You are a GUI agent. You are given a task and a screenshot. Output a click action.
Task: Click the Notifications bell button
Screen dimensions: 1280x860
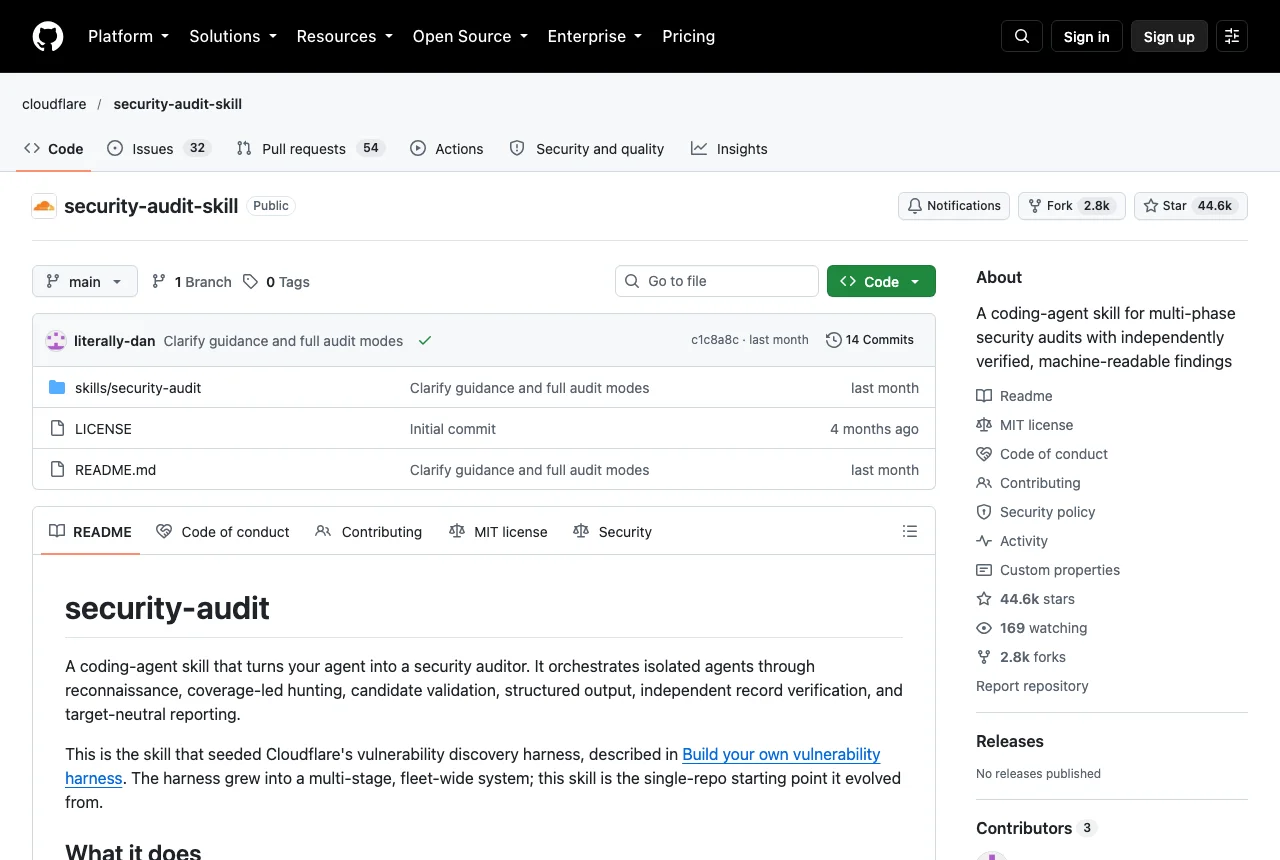point(954,206)
